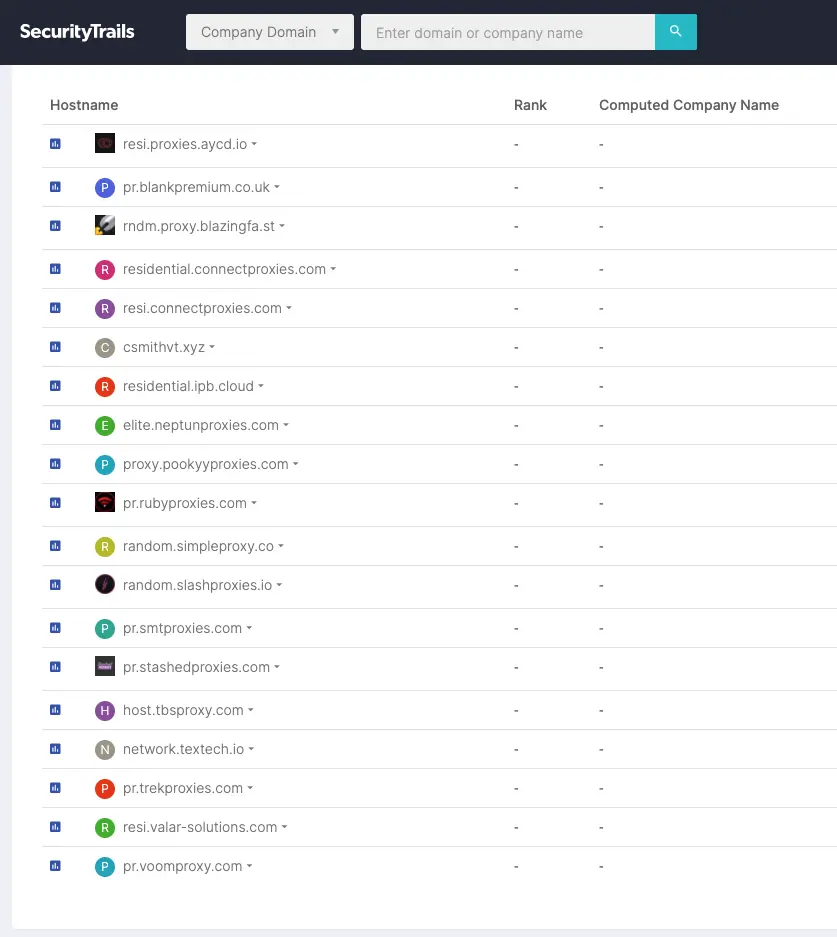This screenshot has height=937, width=837.
Task: Click the red favicon of pr.trekproxies.com
Action: (104, 788)
